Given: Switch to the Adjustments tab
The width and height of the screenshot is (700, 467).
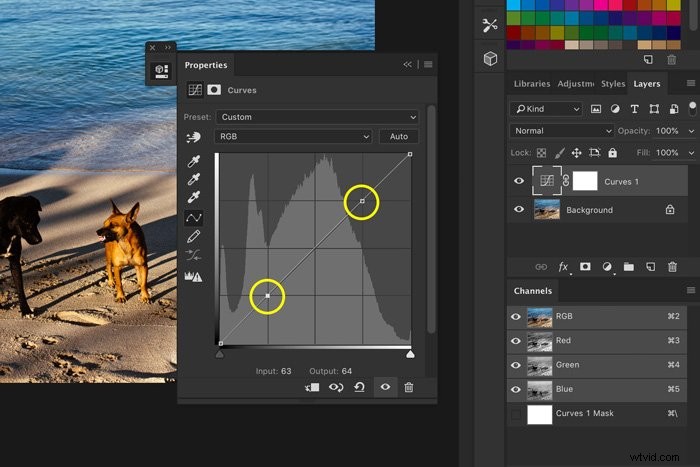Looking at the screenshot, I should coord(576,84).
